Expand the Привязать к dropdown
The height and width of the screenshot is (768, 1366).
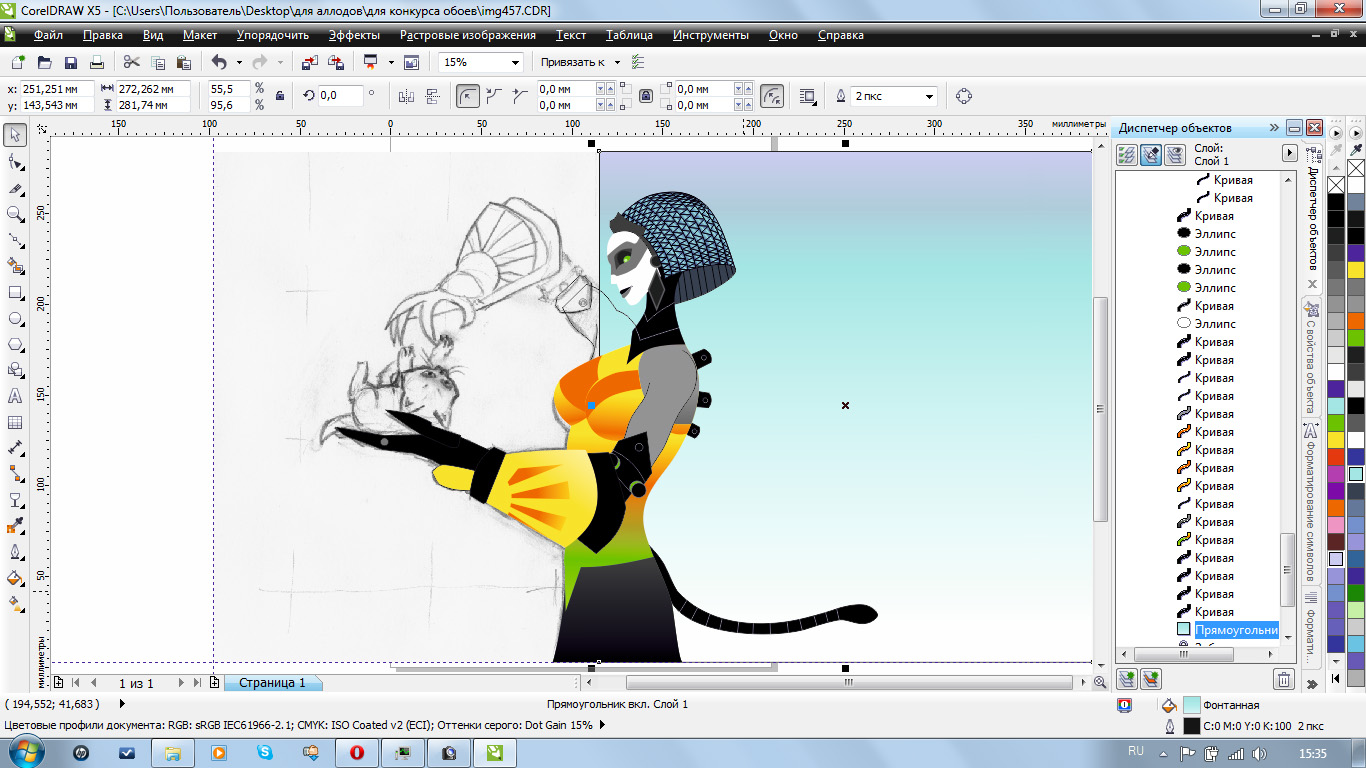(617, 62)
